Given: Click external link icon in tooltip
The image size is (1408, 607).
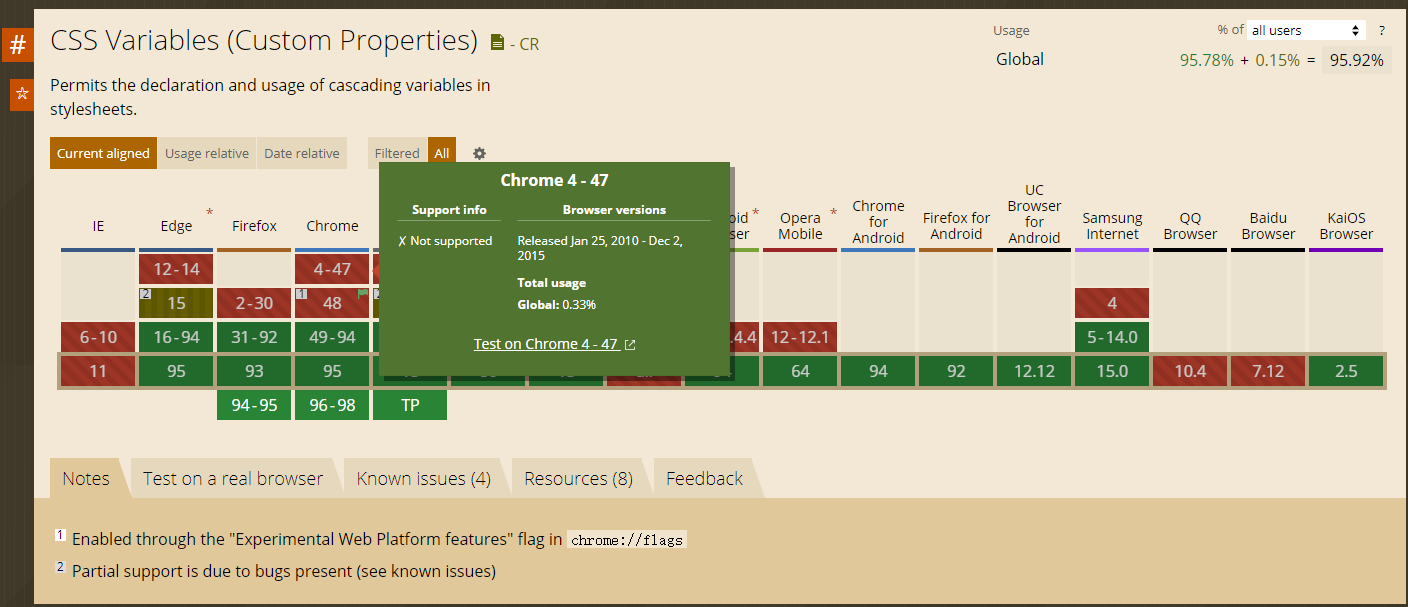Looking at the screenshot, I should (x=630, y=344).
